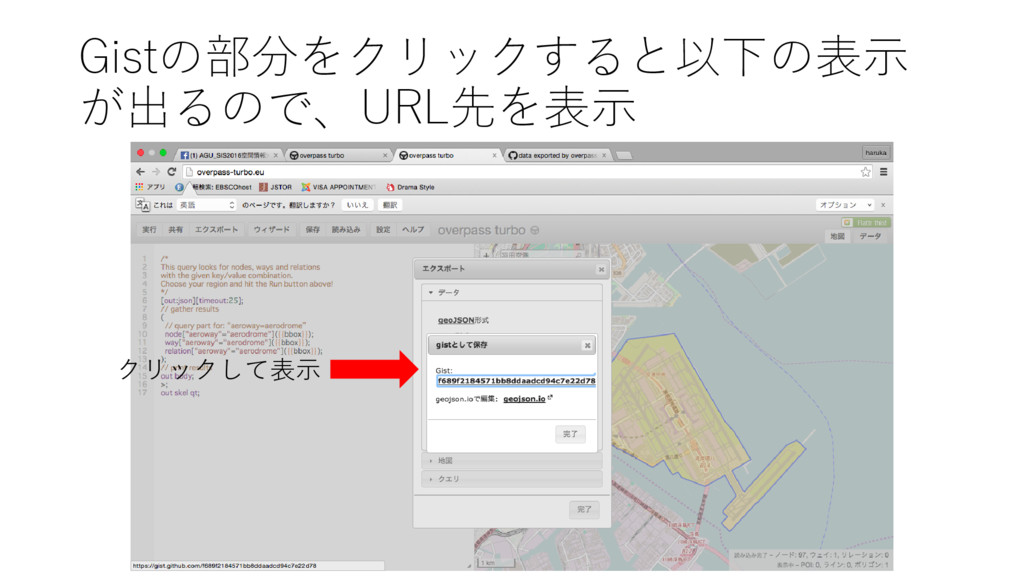Viewport: 1024px width, 576px height.
Task: Click the browser back arrow
Action: pos(140,172)
